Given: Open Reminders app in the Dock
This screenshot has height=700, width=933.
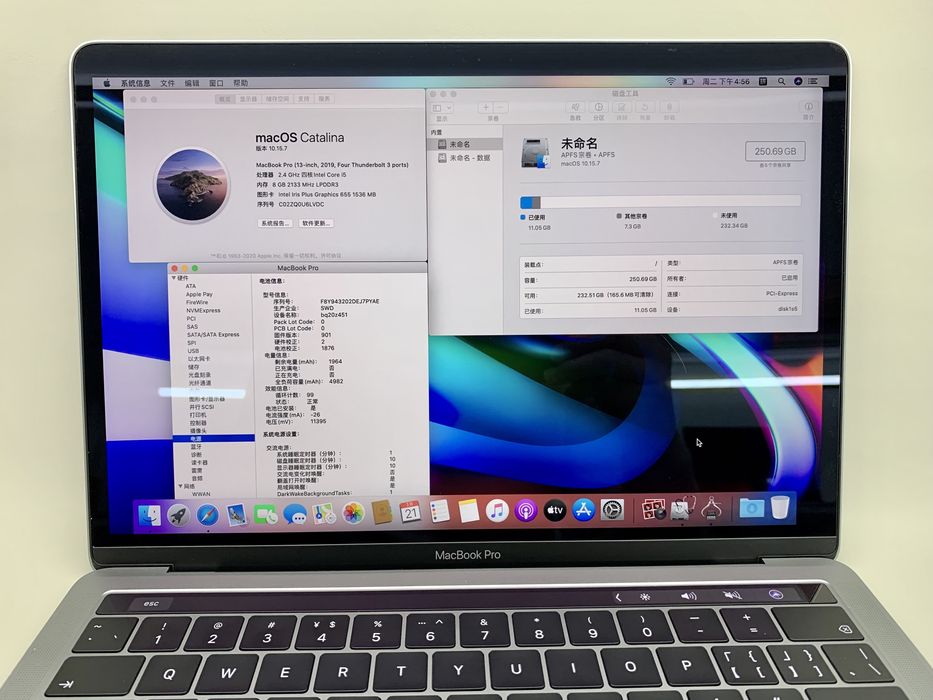Looking at the screenshot, I should click(439, 511).
